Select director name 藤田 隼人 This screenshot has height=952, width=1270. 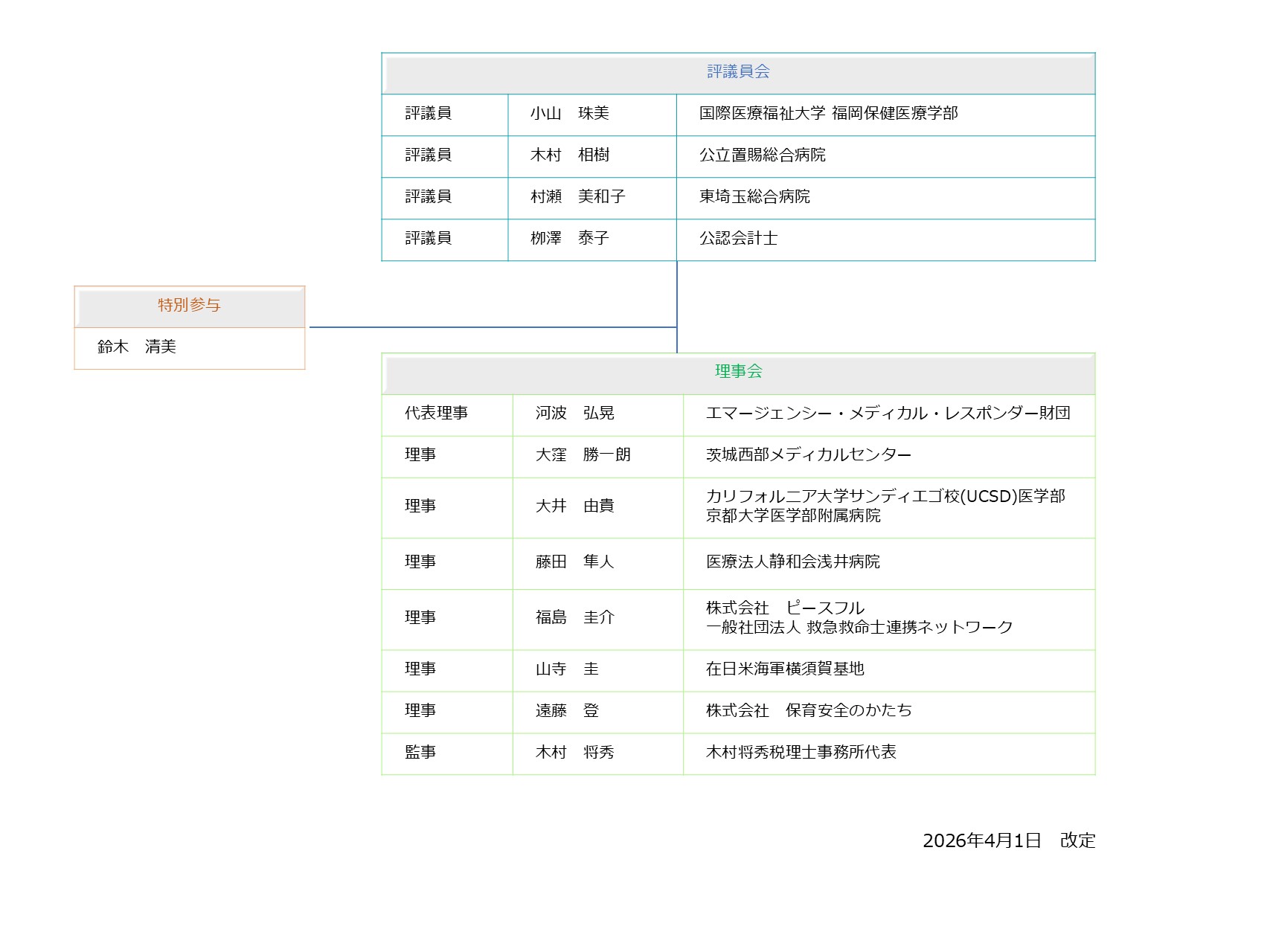tap(574, 562)
